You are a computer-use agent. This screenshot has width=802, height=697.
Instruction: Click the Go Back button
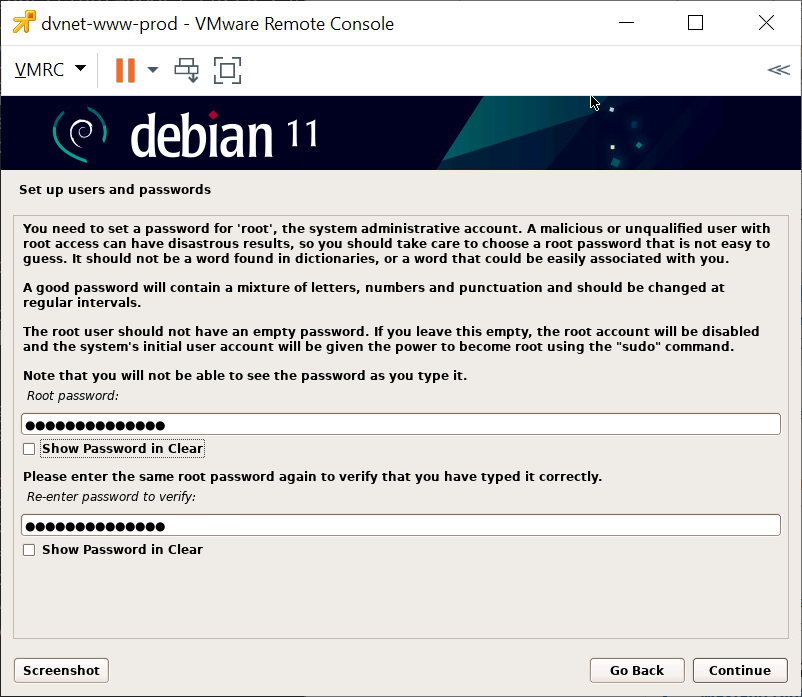(636, 670)
